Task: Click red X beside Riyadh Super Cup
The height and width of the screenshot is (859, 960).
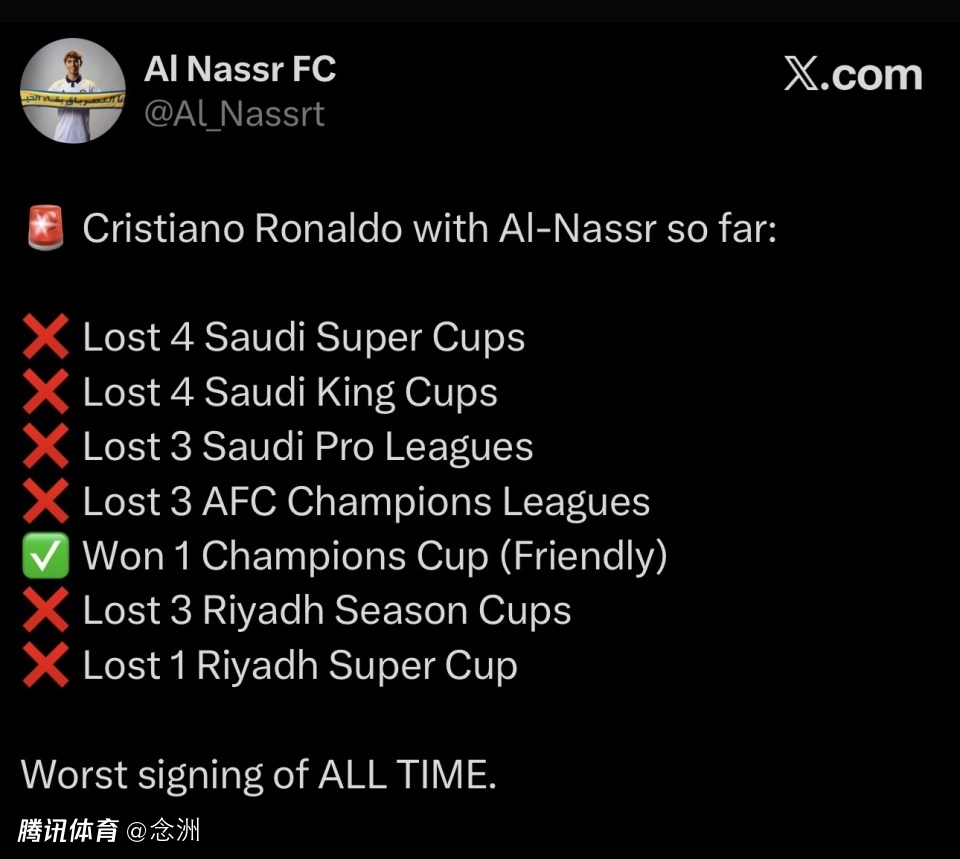Action: pos(45,666)
